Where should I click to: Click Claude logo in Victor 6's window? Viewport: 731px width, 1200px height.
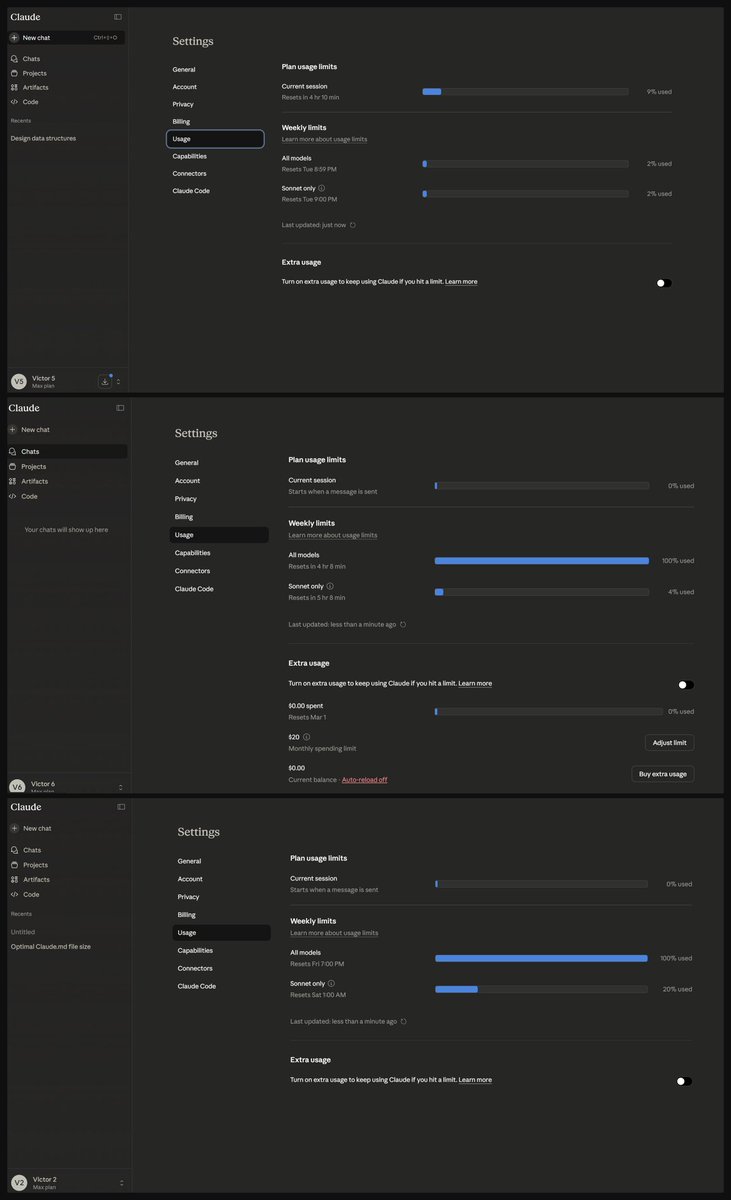point(24,408)
